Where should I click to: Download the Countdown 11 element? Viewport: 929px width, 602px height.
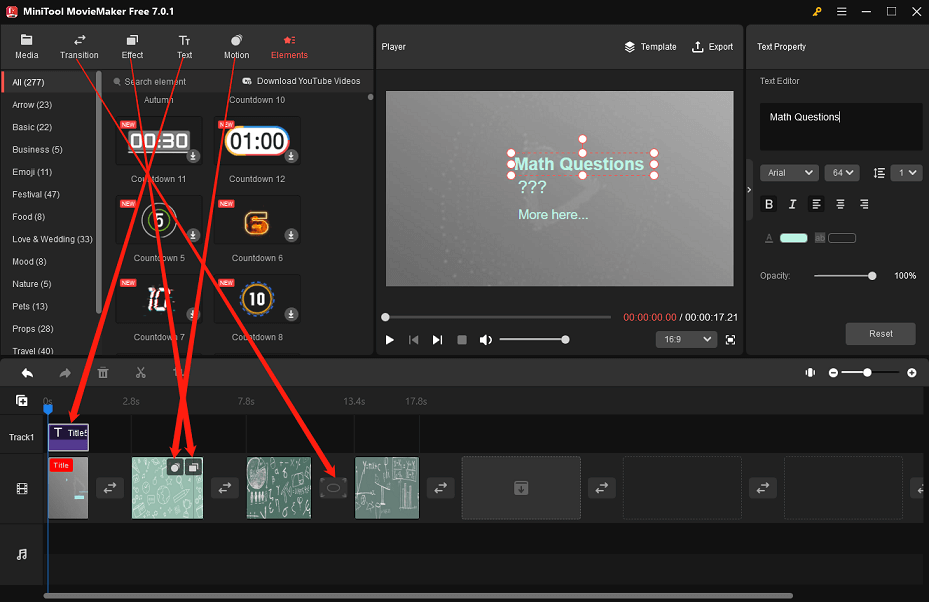193,156
